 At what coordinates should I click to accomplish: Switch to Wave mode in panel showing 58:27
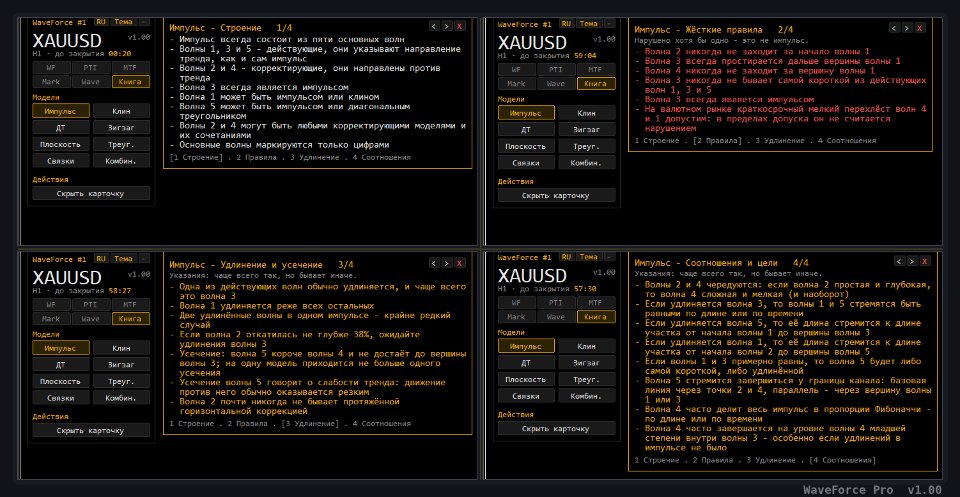[91, 318]
